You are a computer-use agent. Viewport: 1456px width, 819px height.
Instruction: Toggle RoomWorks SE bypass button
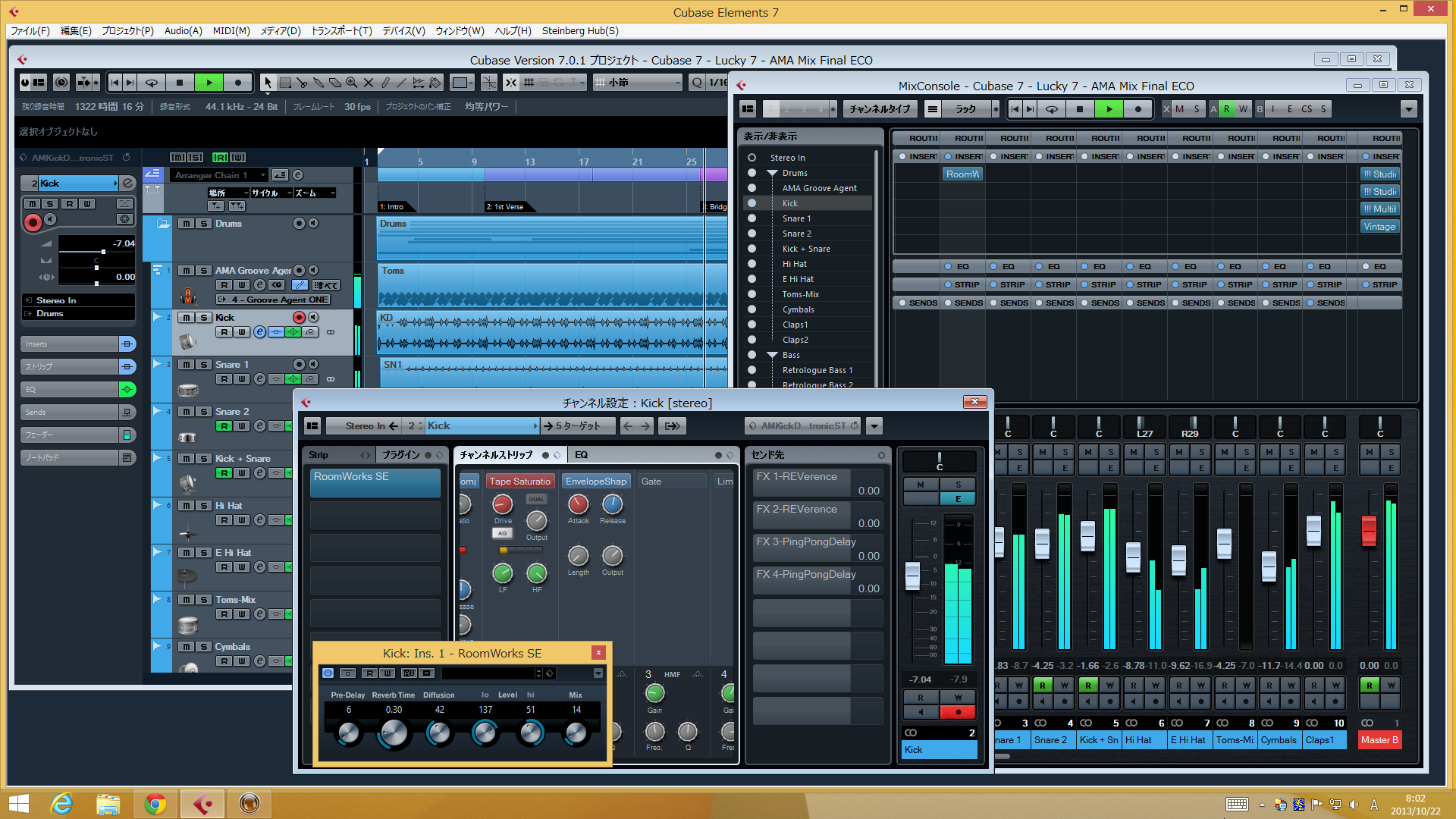point(347,673)
